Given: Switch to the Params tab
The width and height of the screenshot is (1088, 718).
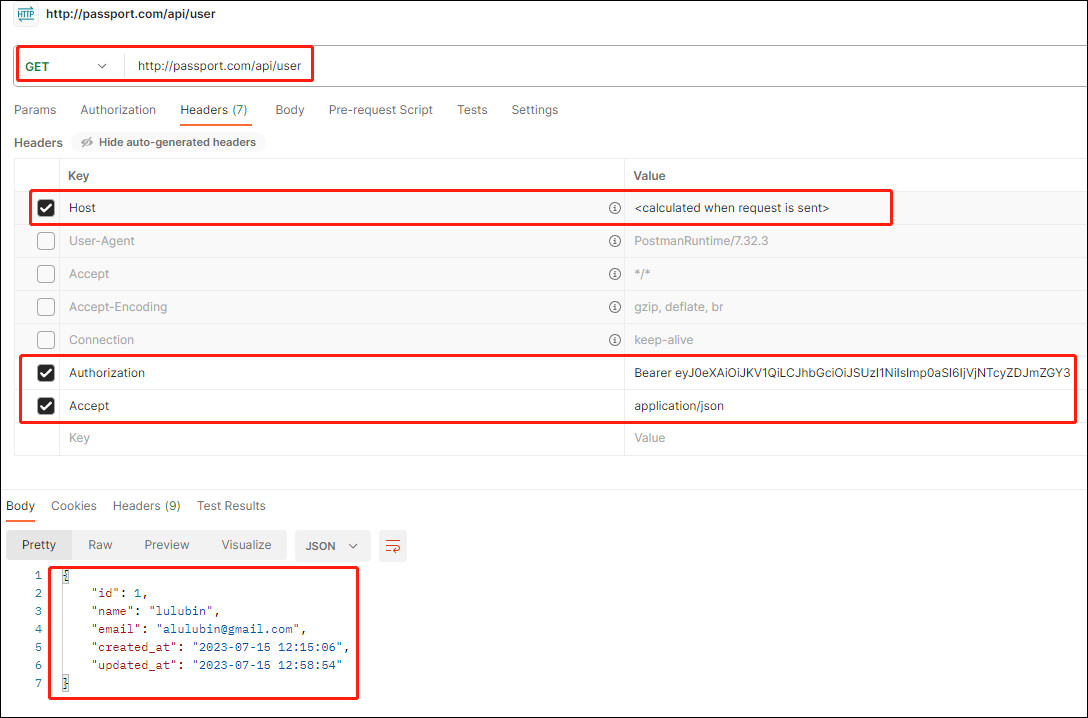Looking at the screenshot, I should click(x=35, y=110).
